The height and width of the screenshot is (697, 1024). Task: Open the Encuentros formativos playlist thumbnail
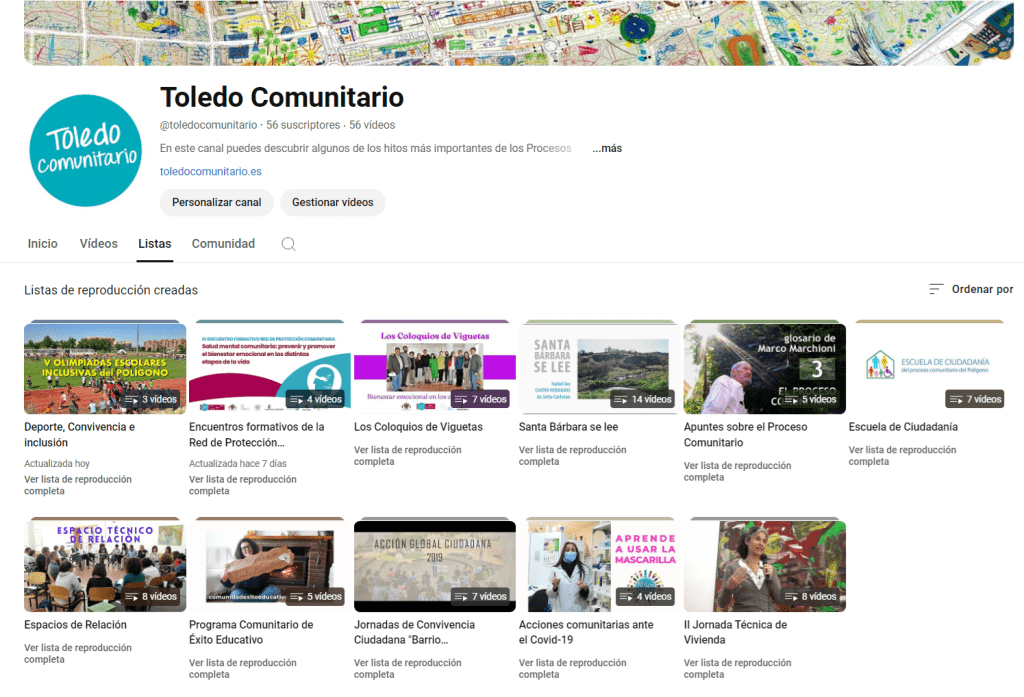click(x=270, y=369)
